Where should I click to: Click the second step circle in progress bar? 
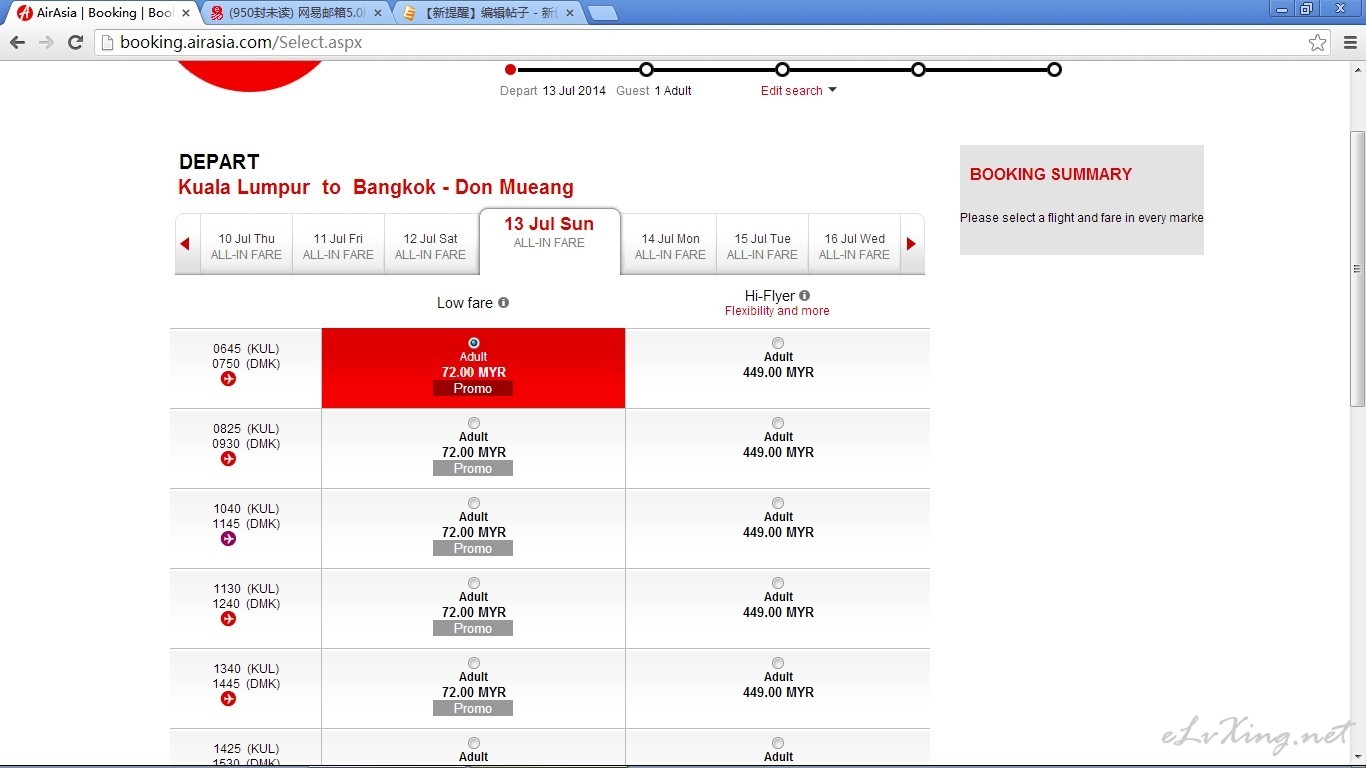point(646,69)
